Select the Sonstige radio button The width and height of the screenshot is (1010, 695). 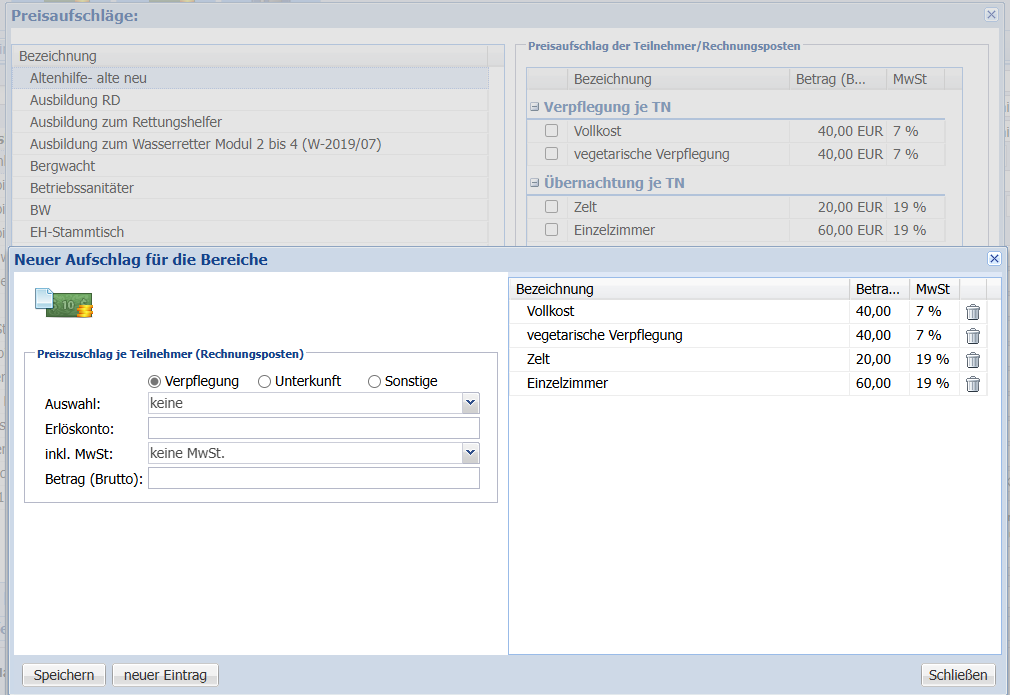coord(375,381)
